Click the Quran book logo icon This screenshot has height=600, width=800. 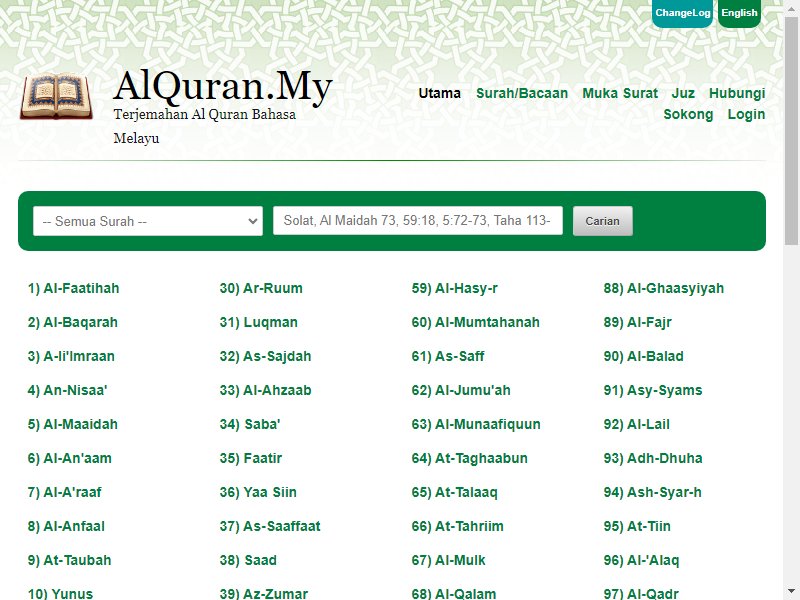(x=56, y=96)
